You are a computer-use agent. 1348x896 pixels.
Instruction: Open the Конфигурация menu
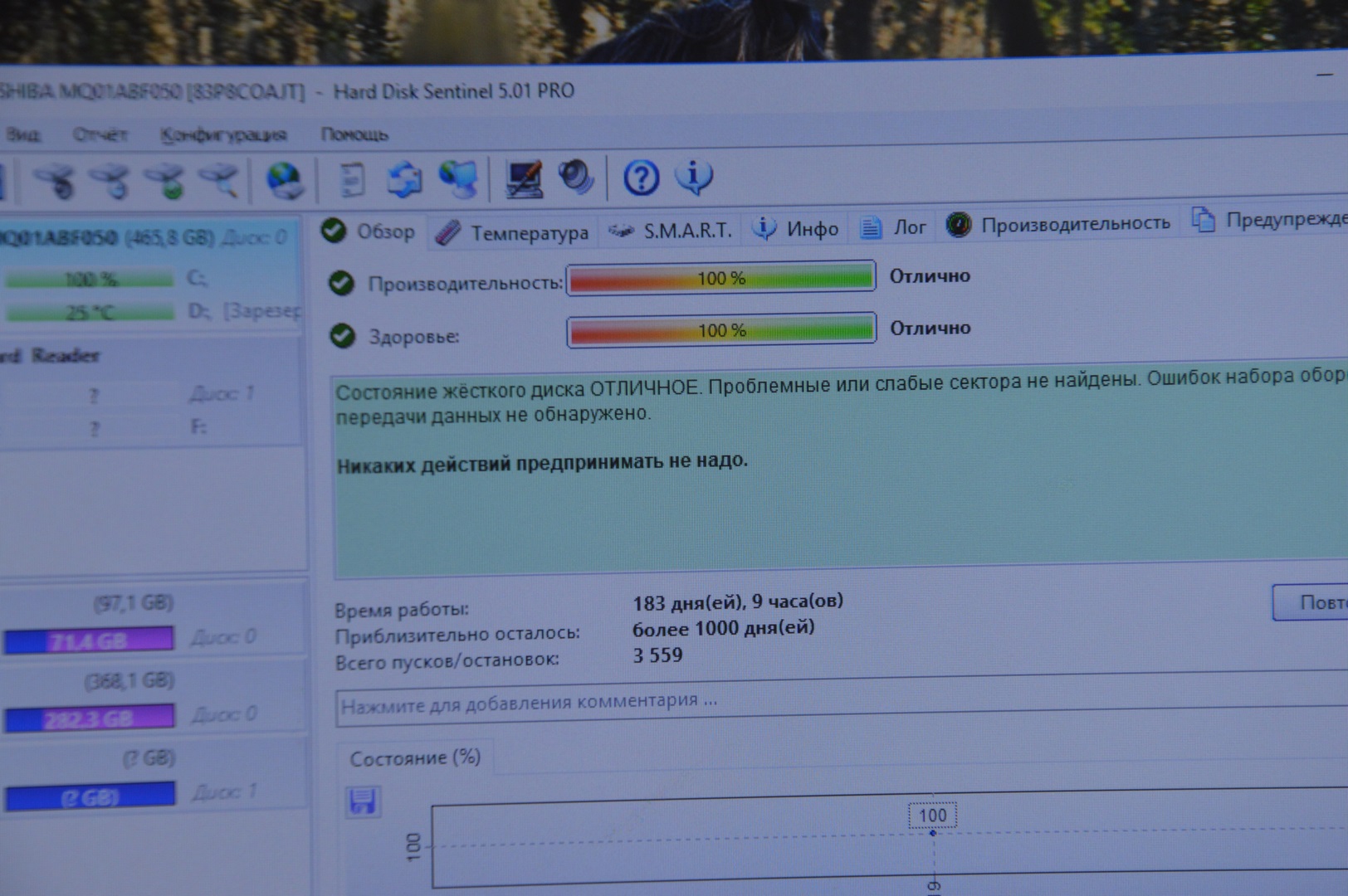pyautogui.click(x=223, y=135)
